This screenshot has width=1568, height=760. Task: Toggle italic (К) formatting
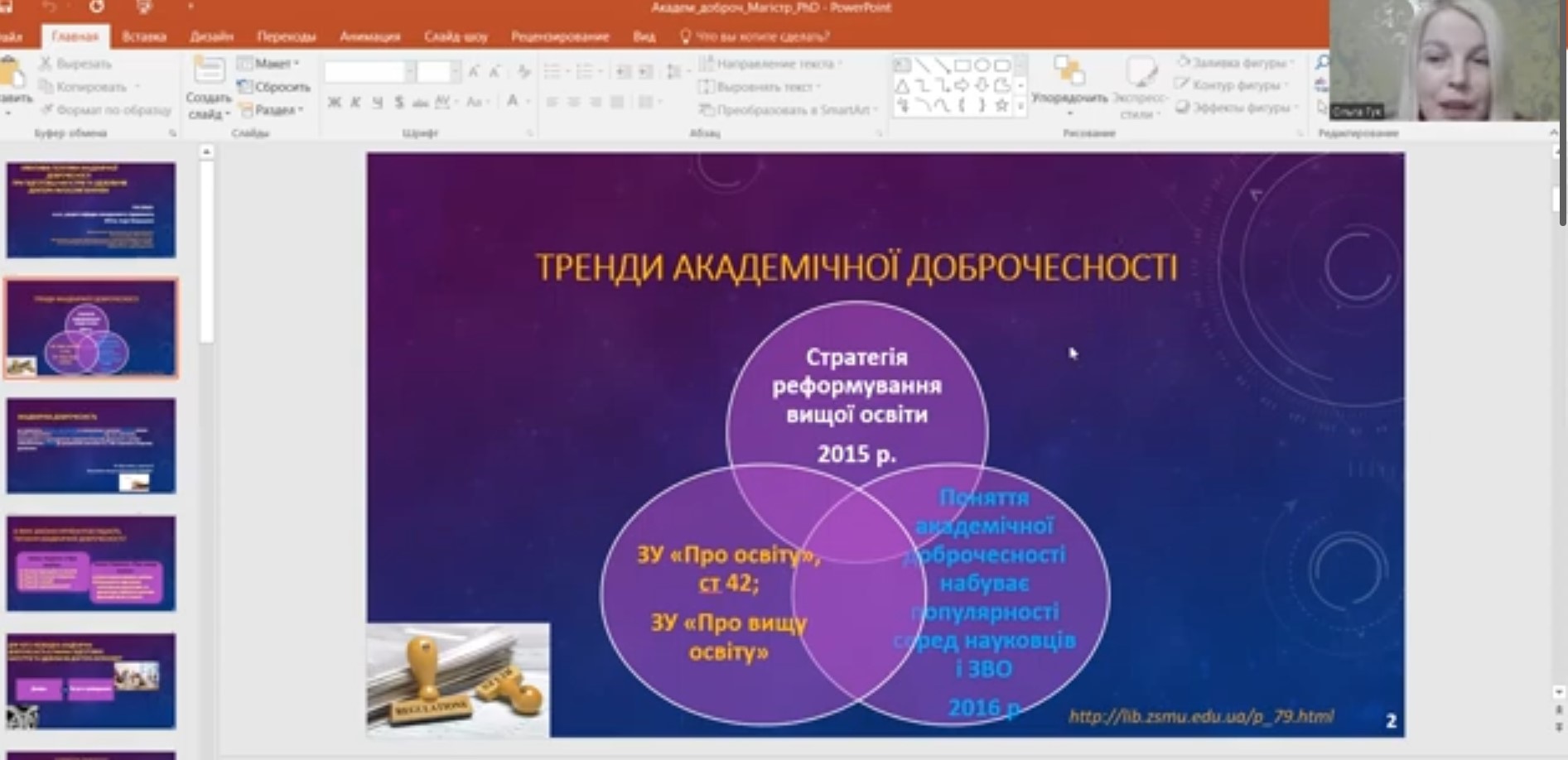[x=355, y=102]
